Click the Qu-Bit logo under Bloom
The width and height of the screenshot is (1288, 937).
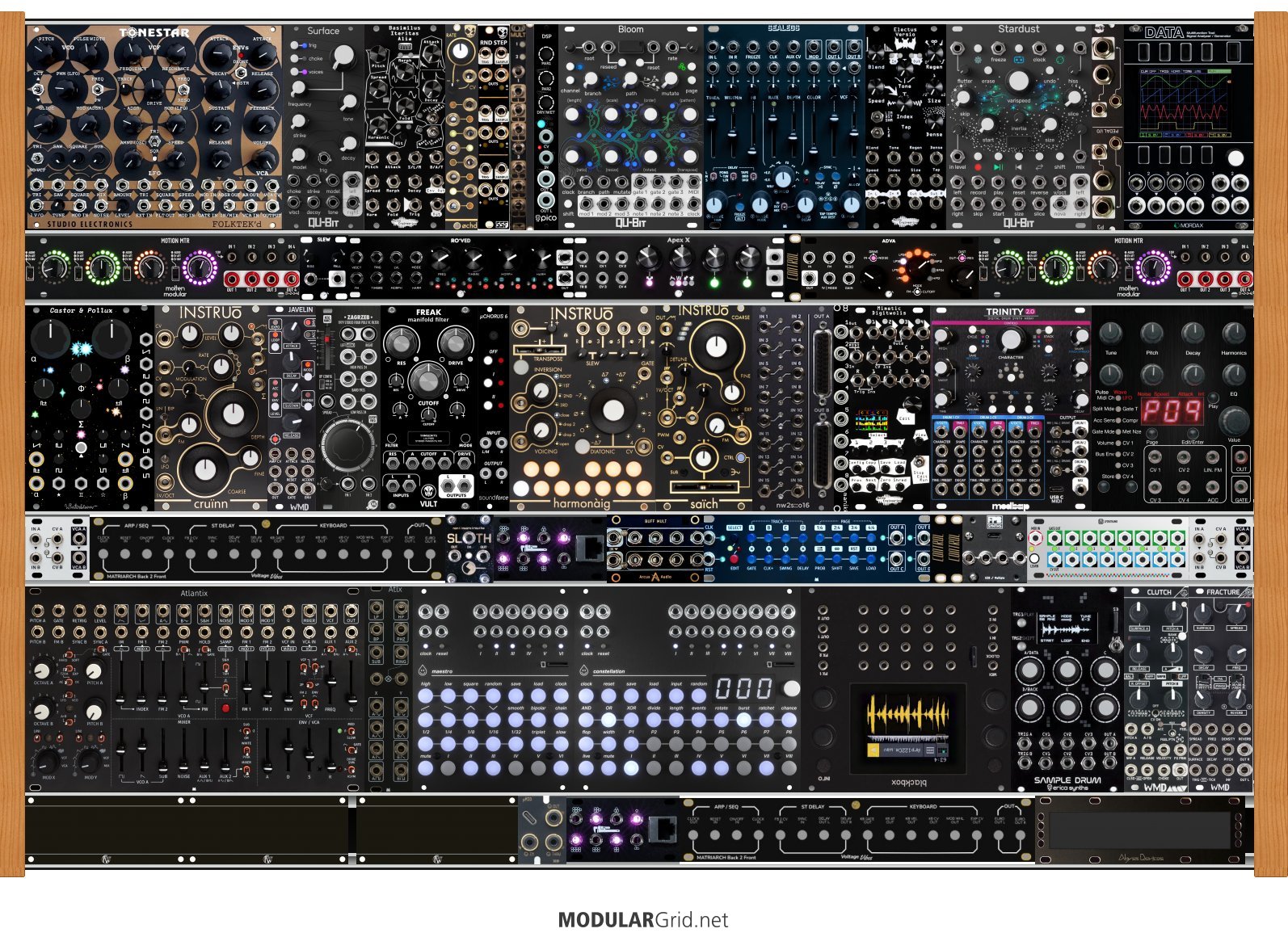[x=630, y=222]
